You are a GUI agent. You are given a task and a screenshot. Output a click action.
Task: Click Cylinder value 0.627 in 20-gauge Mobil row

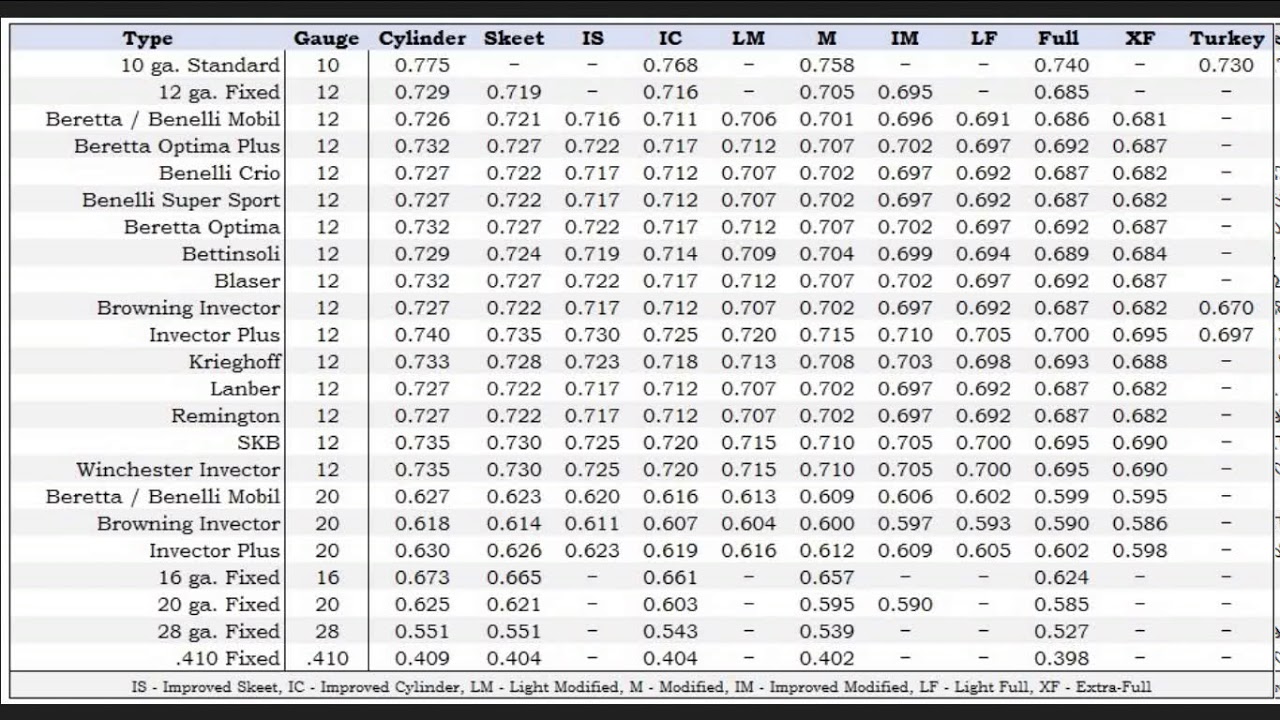[x=422, y=497]
